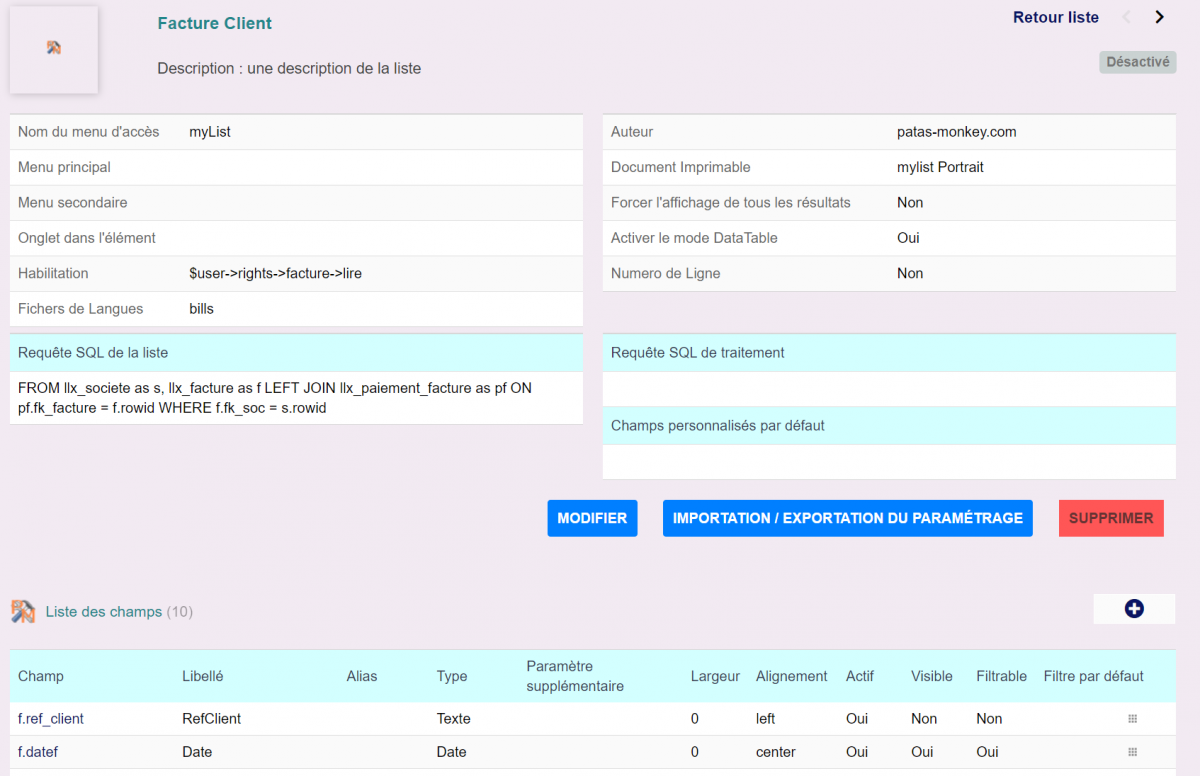Go to the previous list record arrow
Image resolution: width=1200 pixels, height=776 pixels.
[x=1127, y=17]
